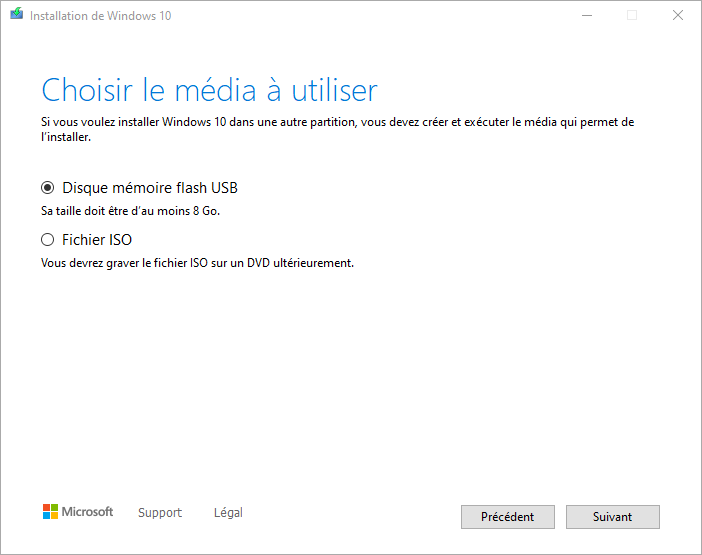Image resolution: width=702 pixels, height=555 pixels.
Task: Click the Microsoft wordmark text
Action: pyautogui.click(x=87, y=512)
